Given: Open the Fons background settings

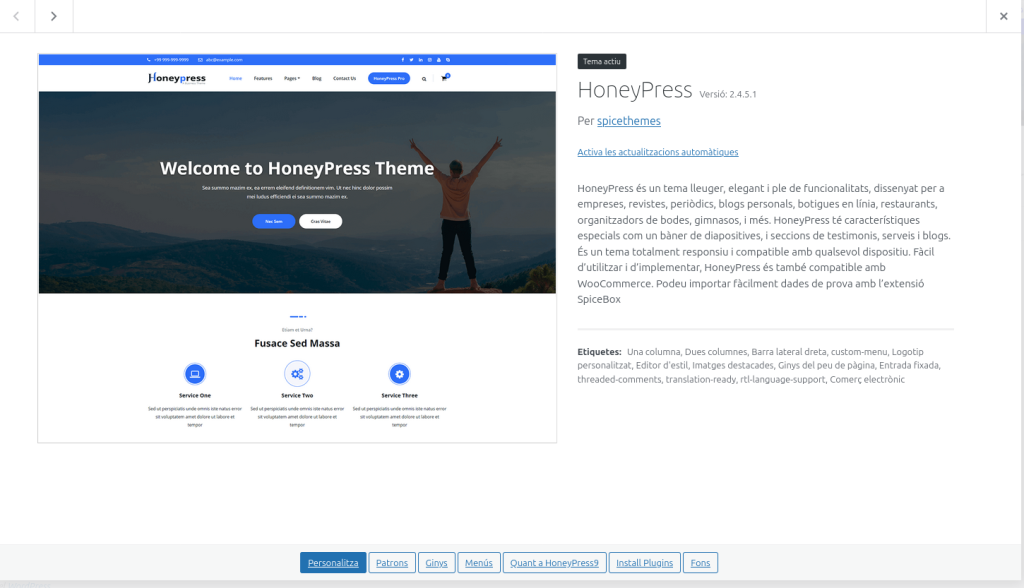Looking at the screenshot, I should pyautogui.click(x=700, y=563).
